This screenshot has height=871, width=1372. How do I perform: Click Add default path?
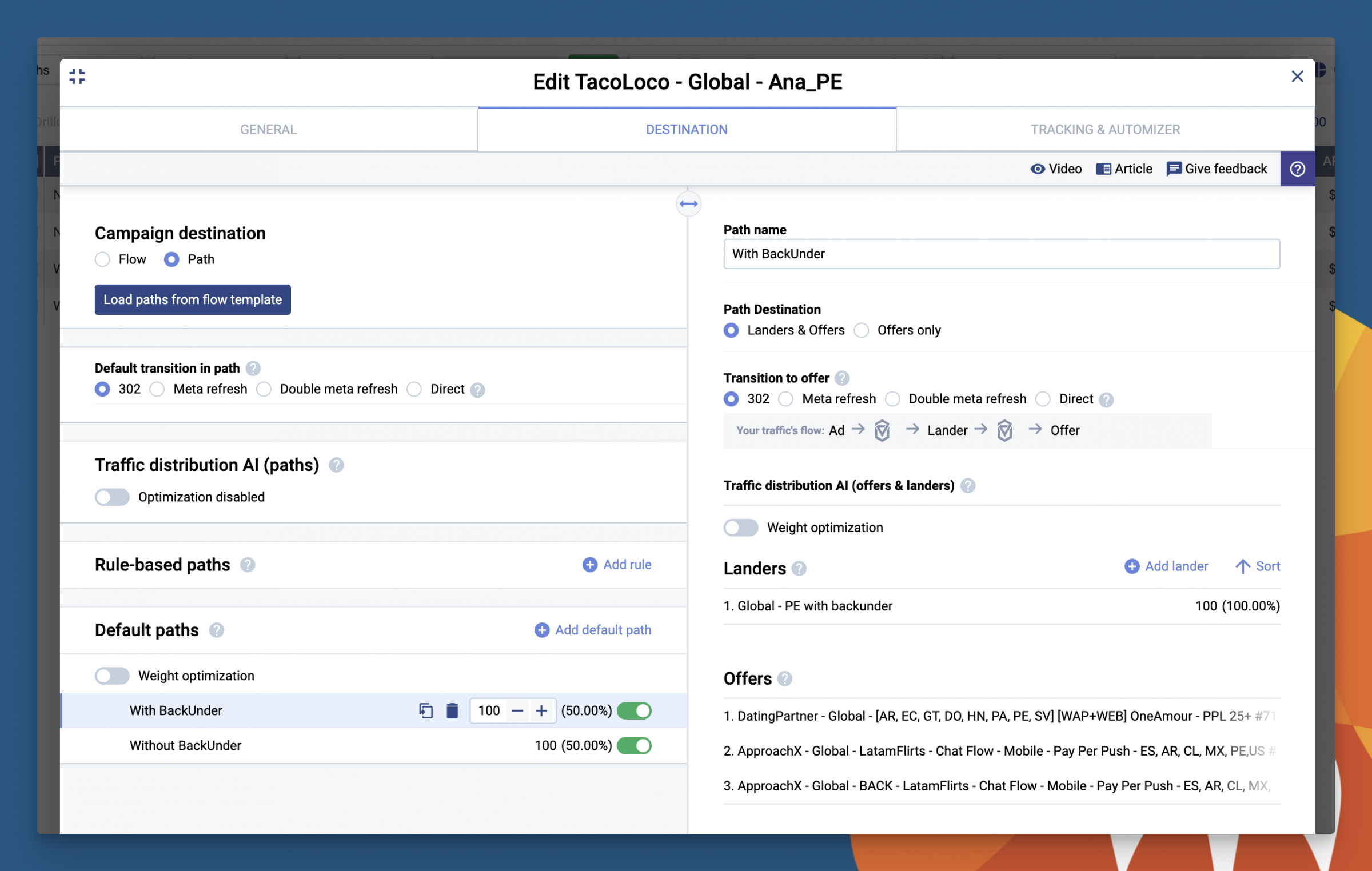pos(593,630)
